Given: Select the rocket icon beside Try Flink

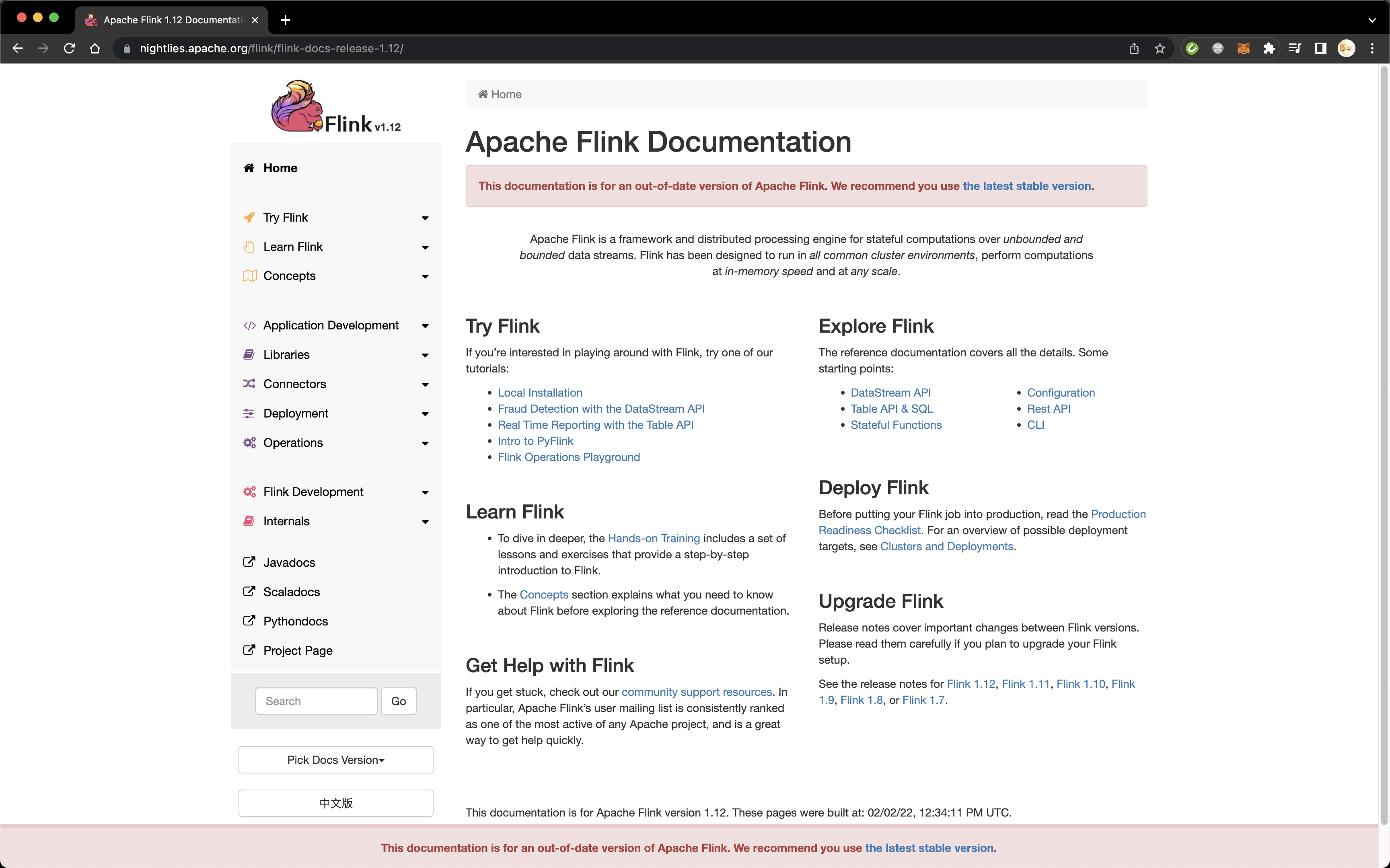Looking at the screenshot, I should point(250,218).
